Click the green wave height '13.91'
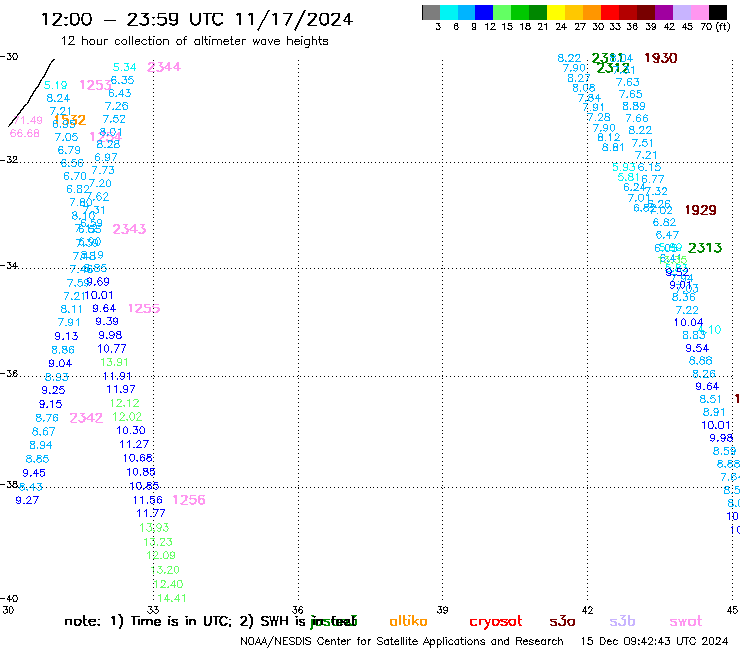The width and height of the screenshot is (740, 650). 114,362
